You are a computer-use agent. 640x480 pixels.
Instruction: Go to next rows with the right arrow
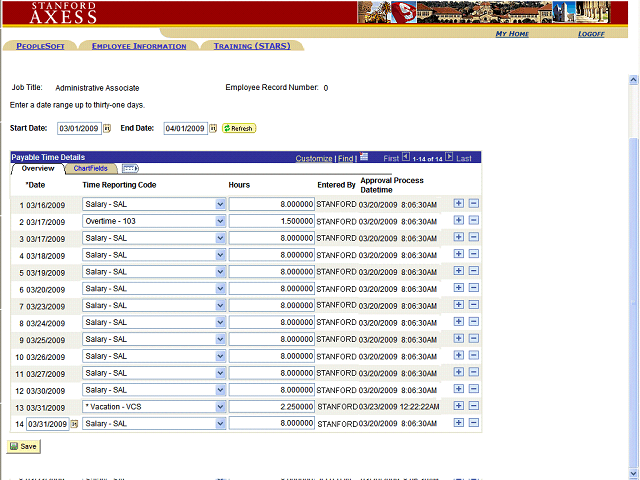click(x=449, y=157)
